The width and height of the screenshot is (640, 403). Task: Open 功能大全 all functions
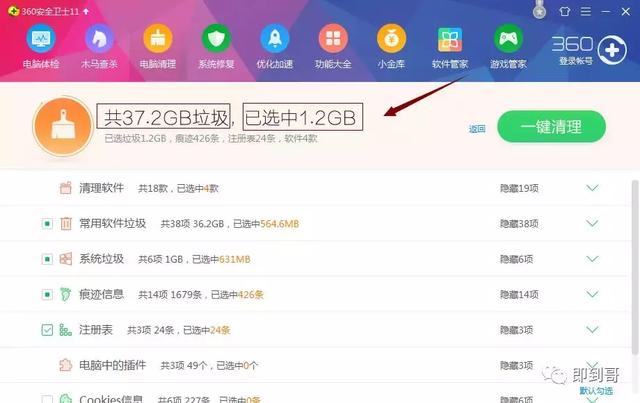(x=333, y=46)
